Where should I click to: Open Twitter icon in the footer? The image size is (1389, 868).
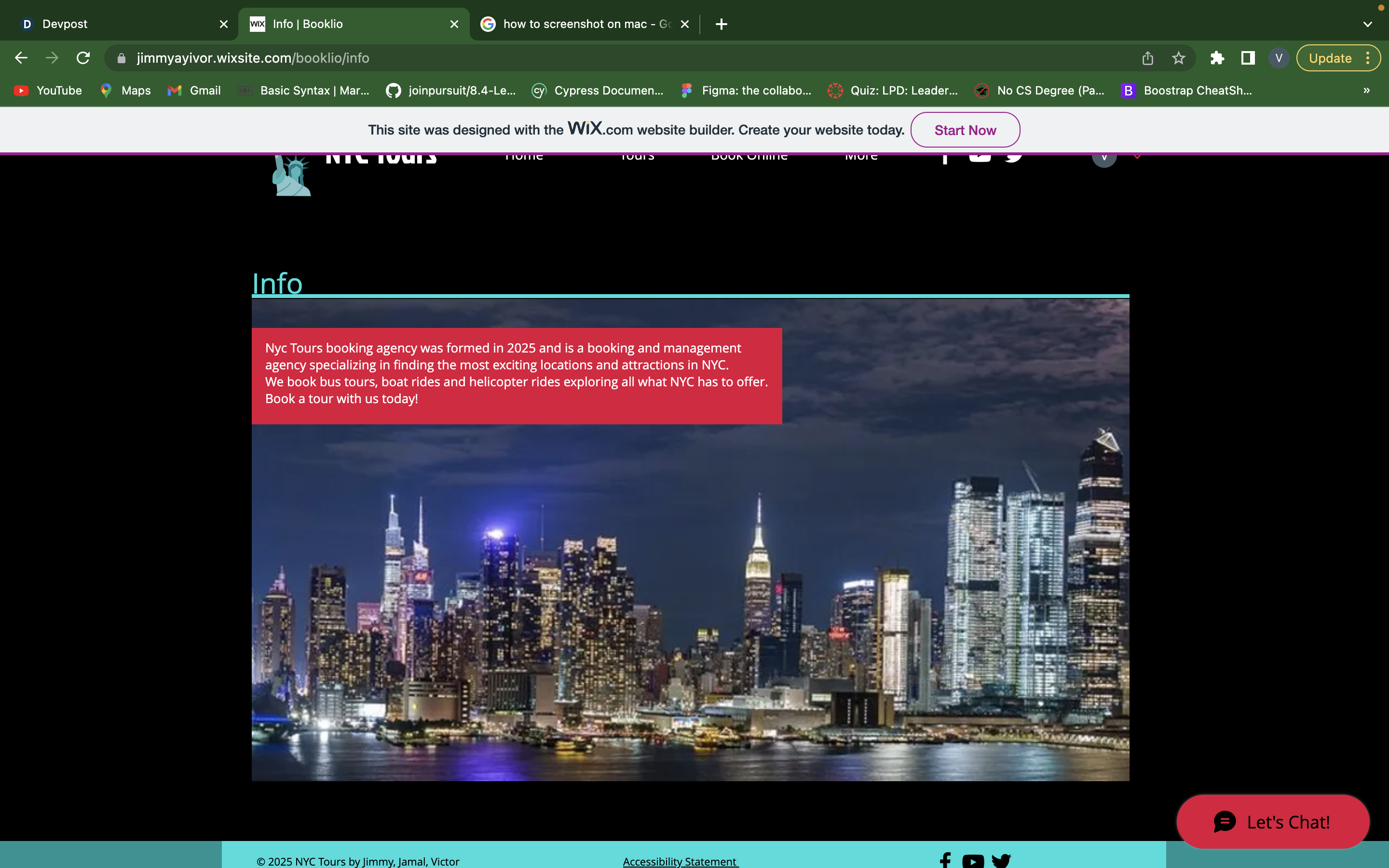click(1001, 861)
